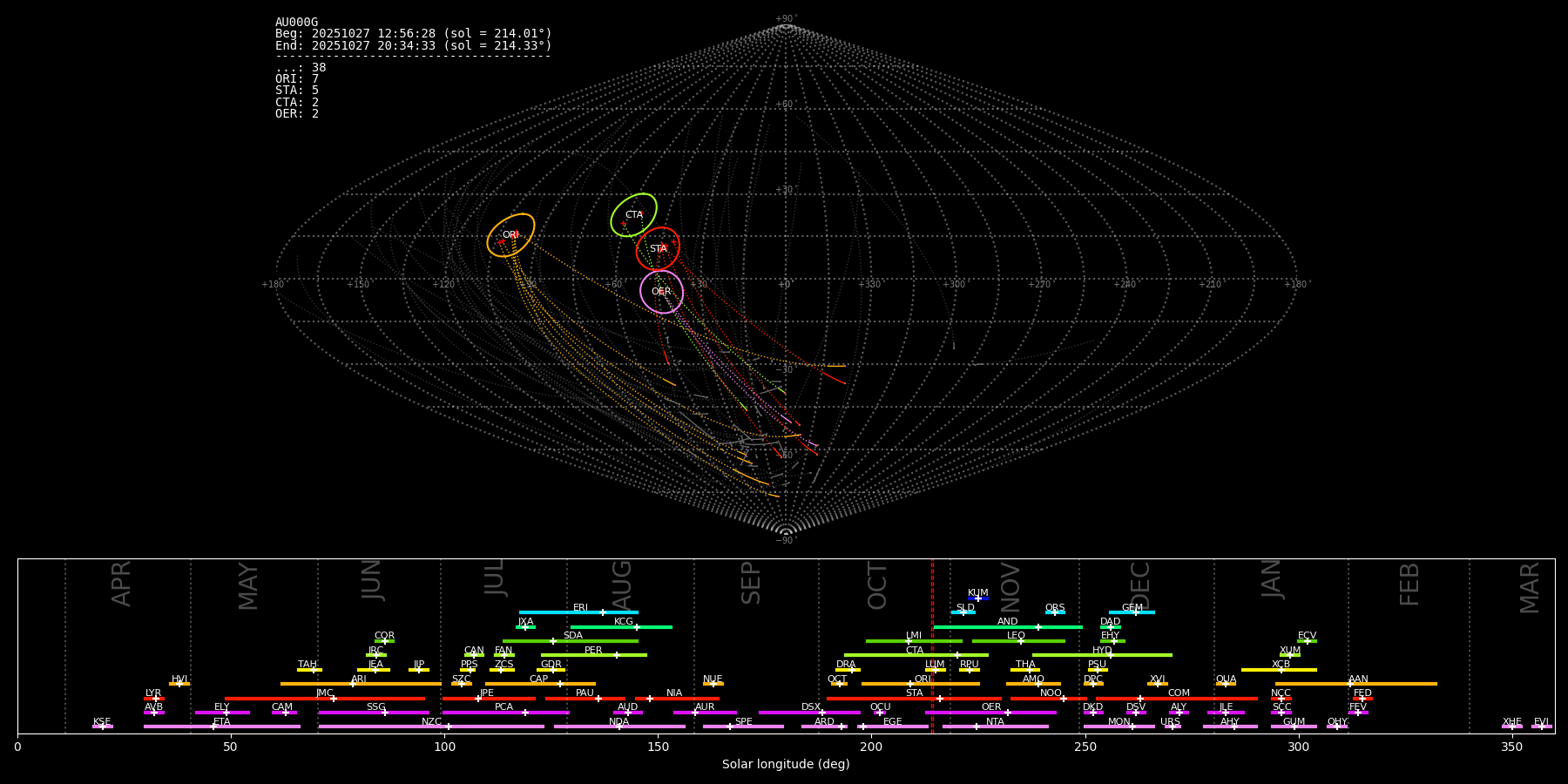Image resolution: width=1568 pixels, height=784 pixels.
Task: Click the "Solar longitude (deg)" axis label
Action: 785,765
